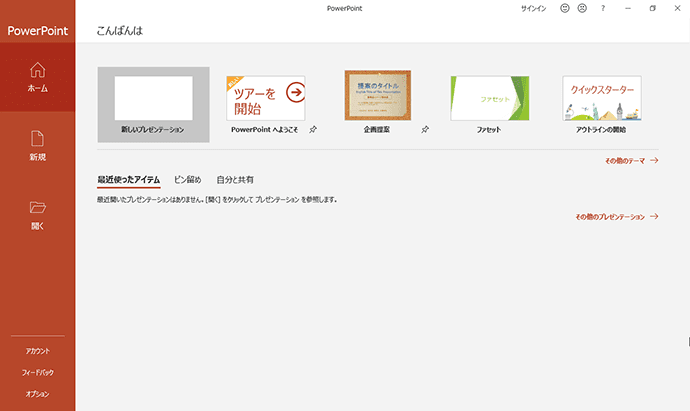Open the その他のテーマ link
This screenshot has width=690, height=411.
click(x=625, y=161)
